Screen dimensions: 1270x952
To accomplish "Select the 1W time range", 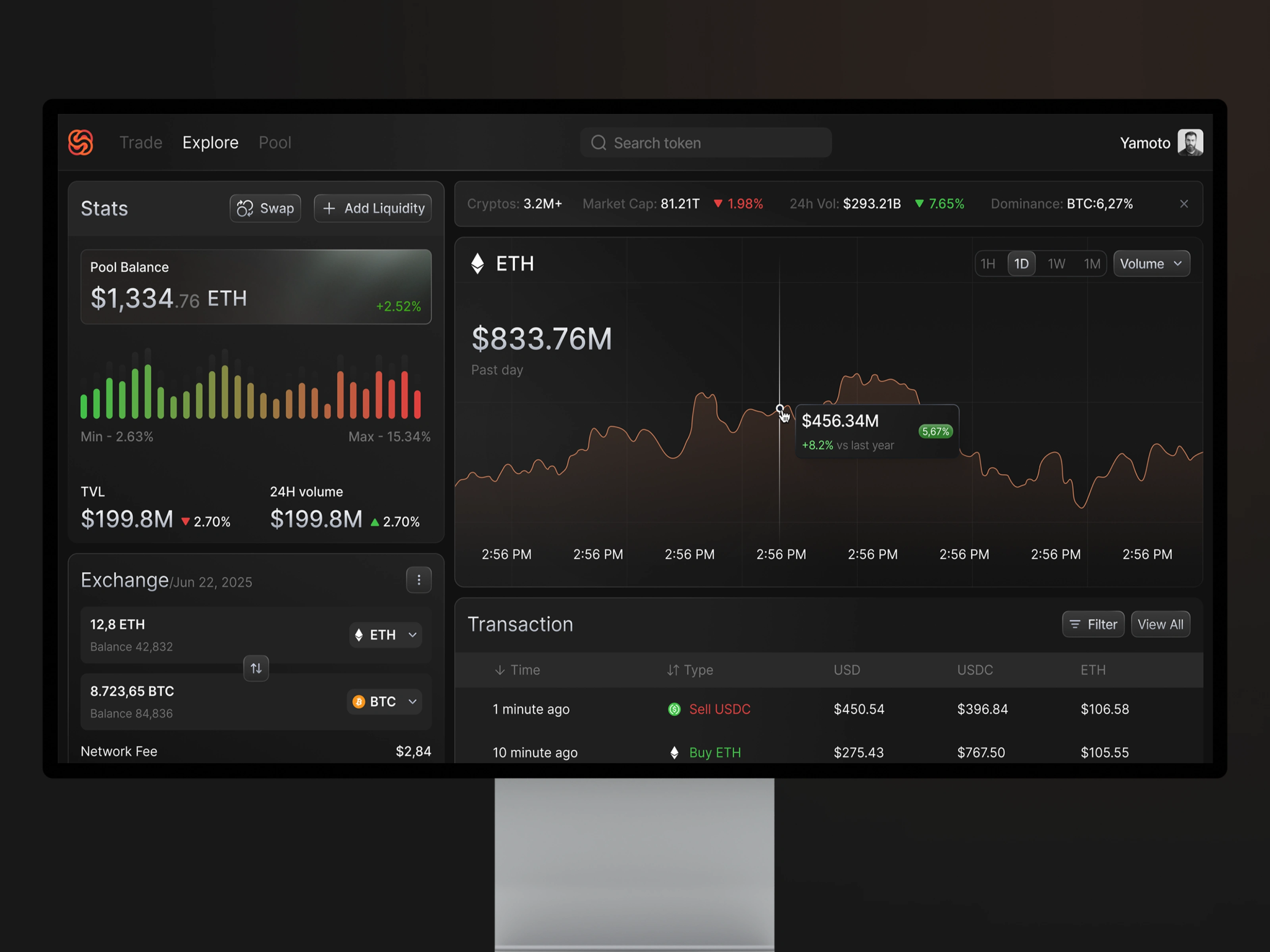I will [1056, 264].
